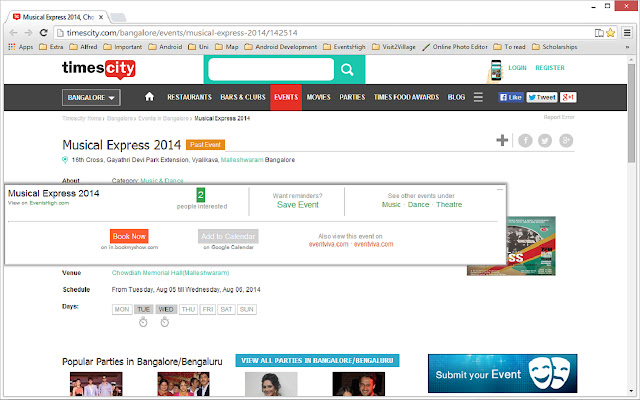Screen dimensions: 640x400
Task: Bookmark page with the star icon
Action: click(610, 33)
